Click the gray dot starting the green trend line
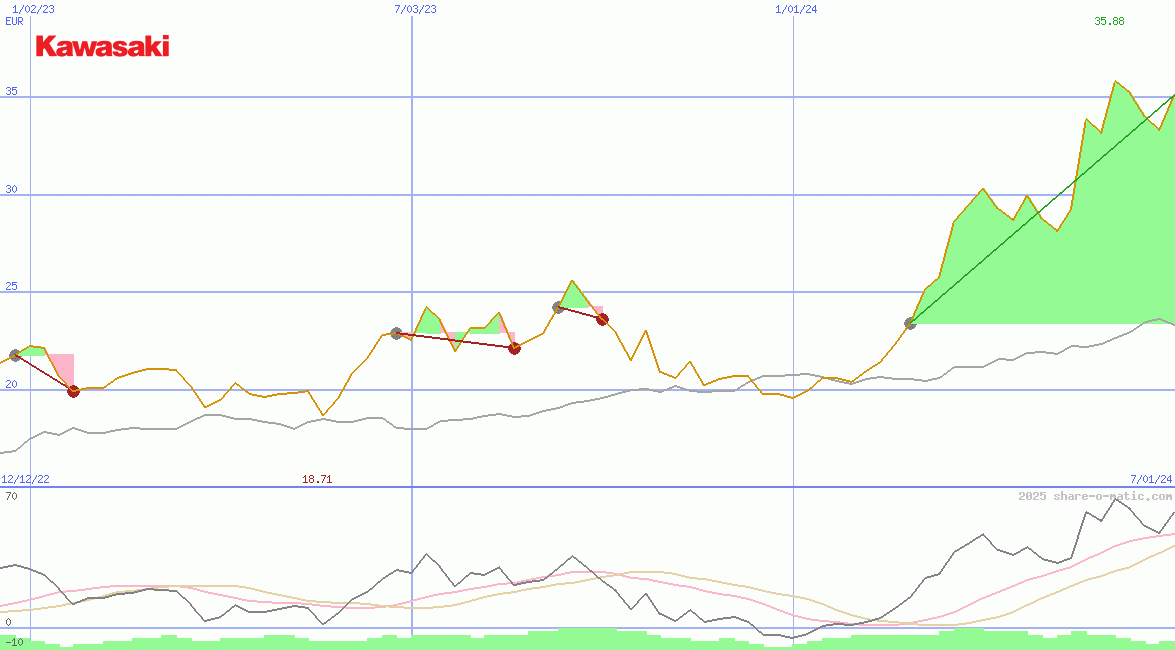 coord(911,322)
